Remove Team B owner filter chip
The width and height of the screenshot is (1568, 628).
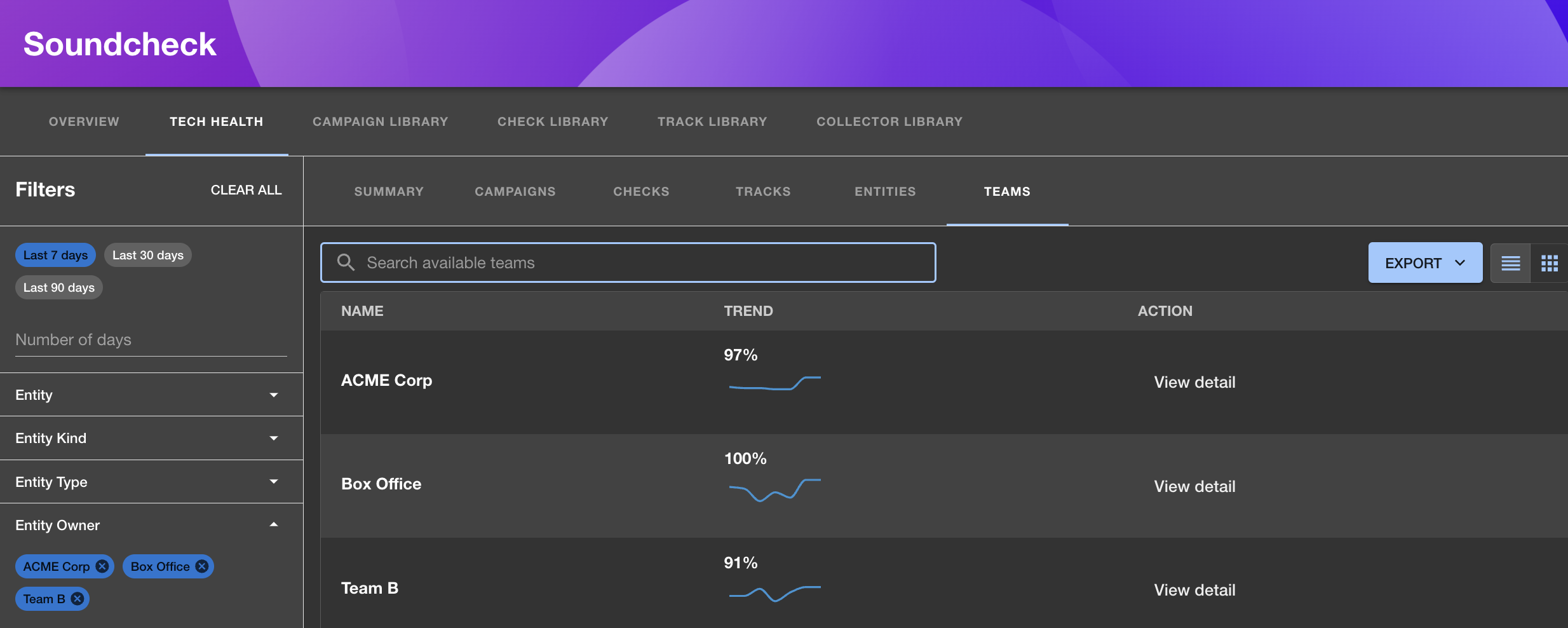coord(78,598)
